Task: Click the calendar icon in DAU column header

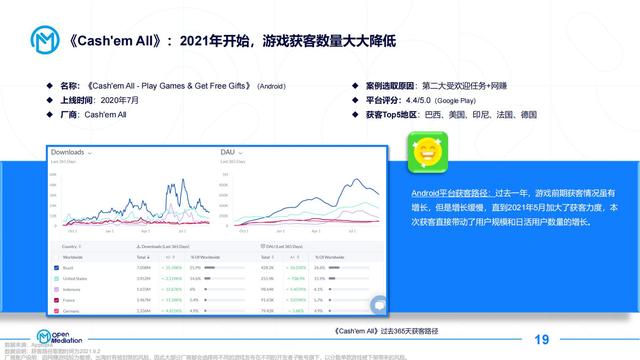Action: (262, 246)
